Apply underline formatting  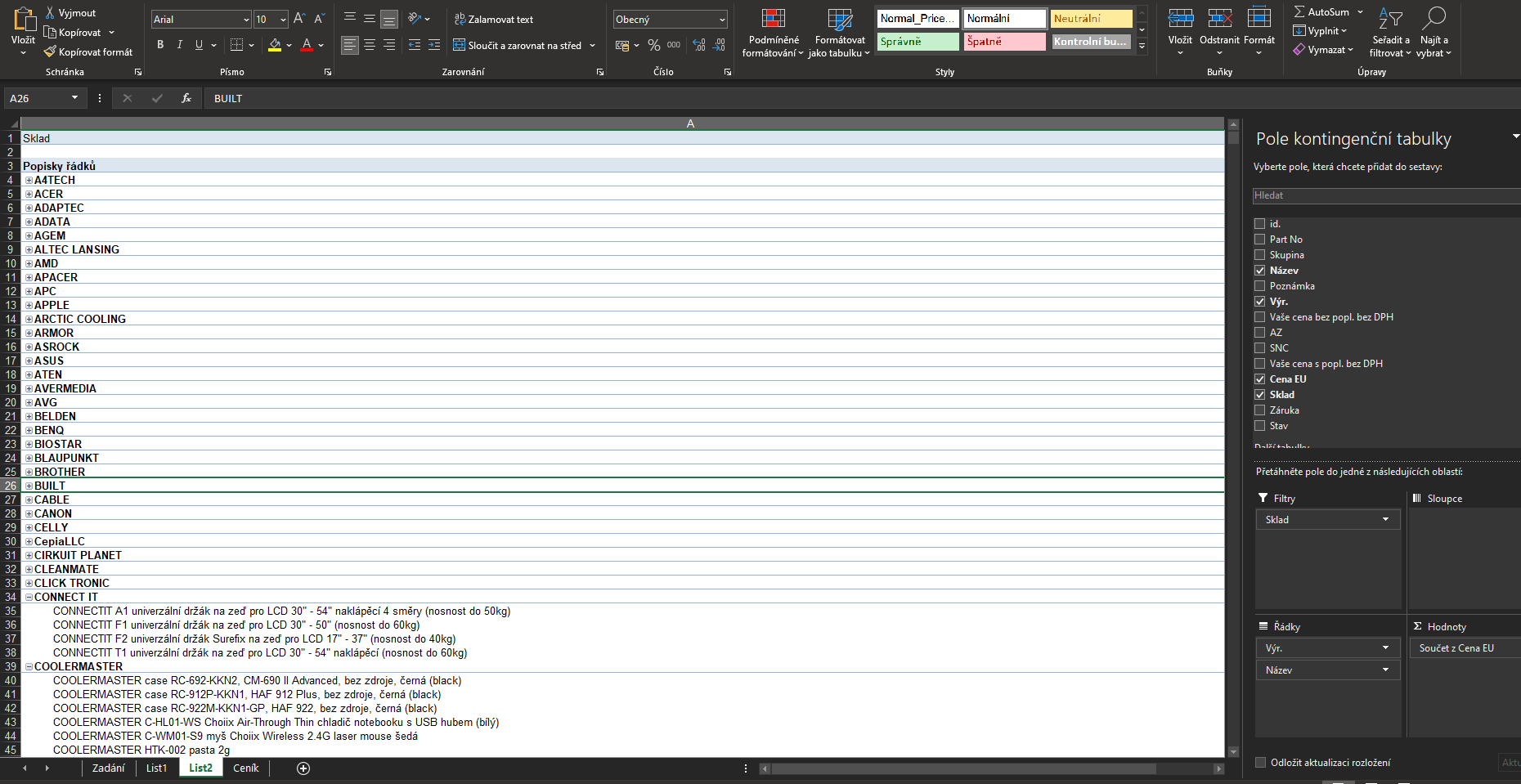coord(199,45)
